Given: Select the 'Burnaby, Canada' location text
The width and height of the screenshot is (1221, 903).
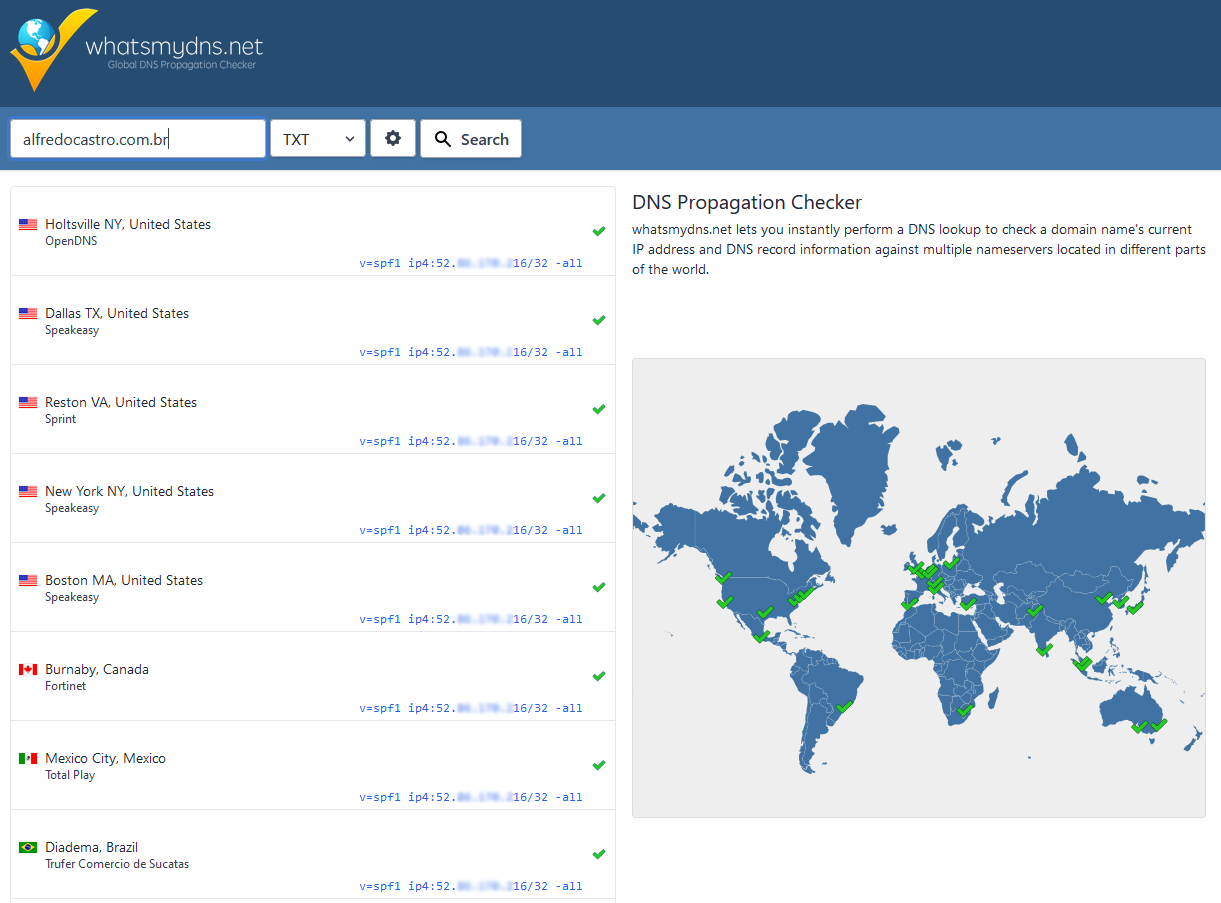Looking at the screenshot, I should click(97, 670).
